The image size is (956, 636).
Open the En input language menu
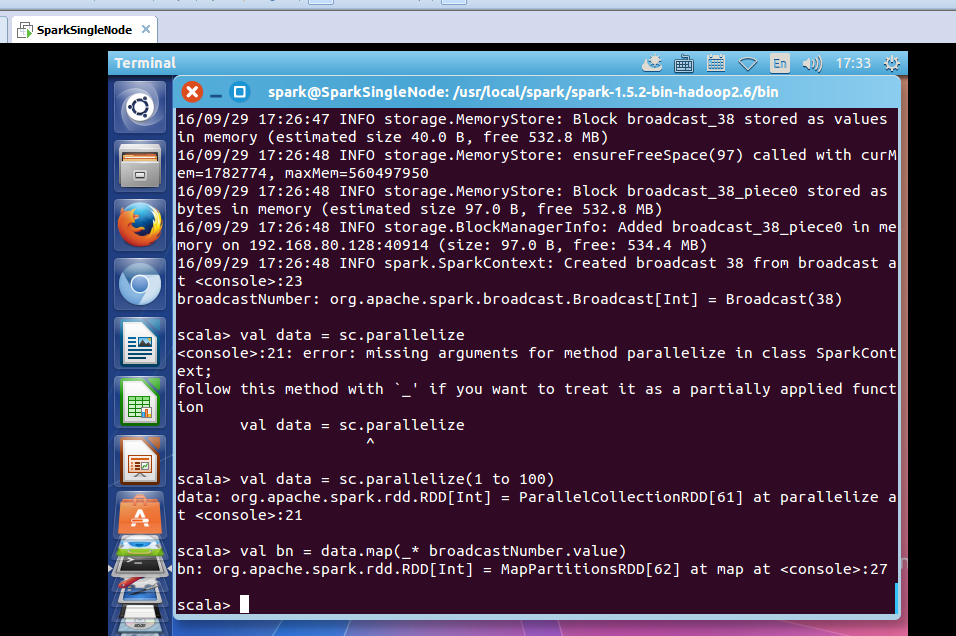(x=779, y=63)
